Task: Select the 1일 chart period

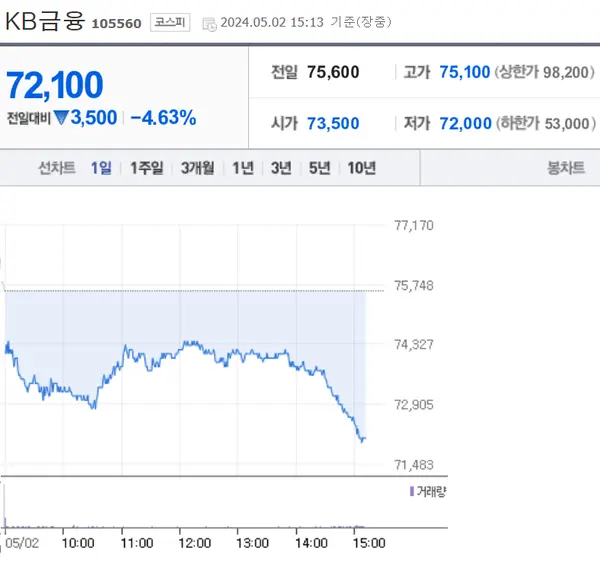Action: pos(101,168)
